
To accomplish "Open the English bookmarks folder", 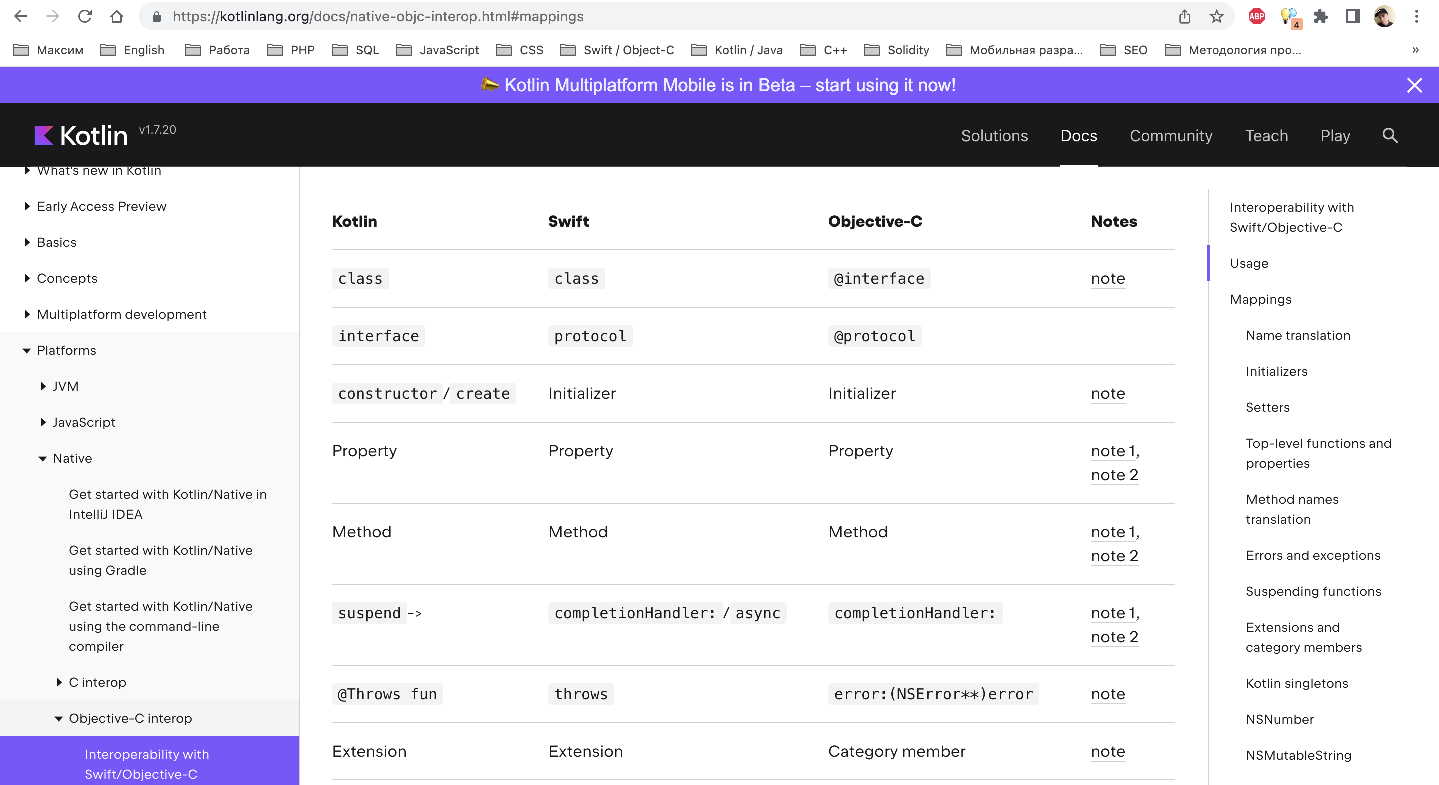I will point(133,50).
